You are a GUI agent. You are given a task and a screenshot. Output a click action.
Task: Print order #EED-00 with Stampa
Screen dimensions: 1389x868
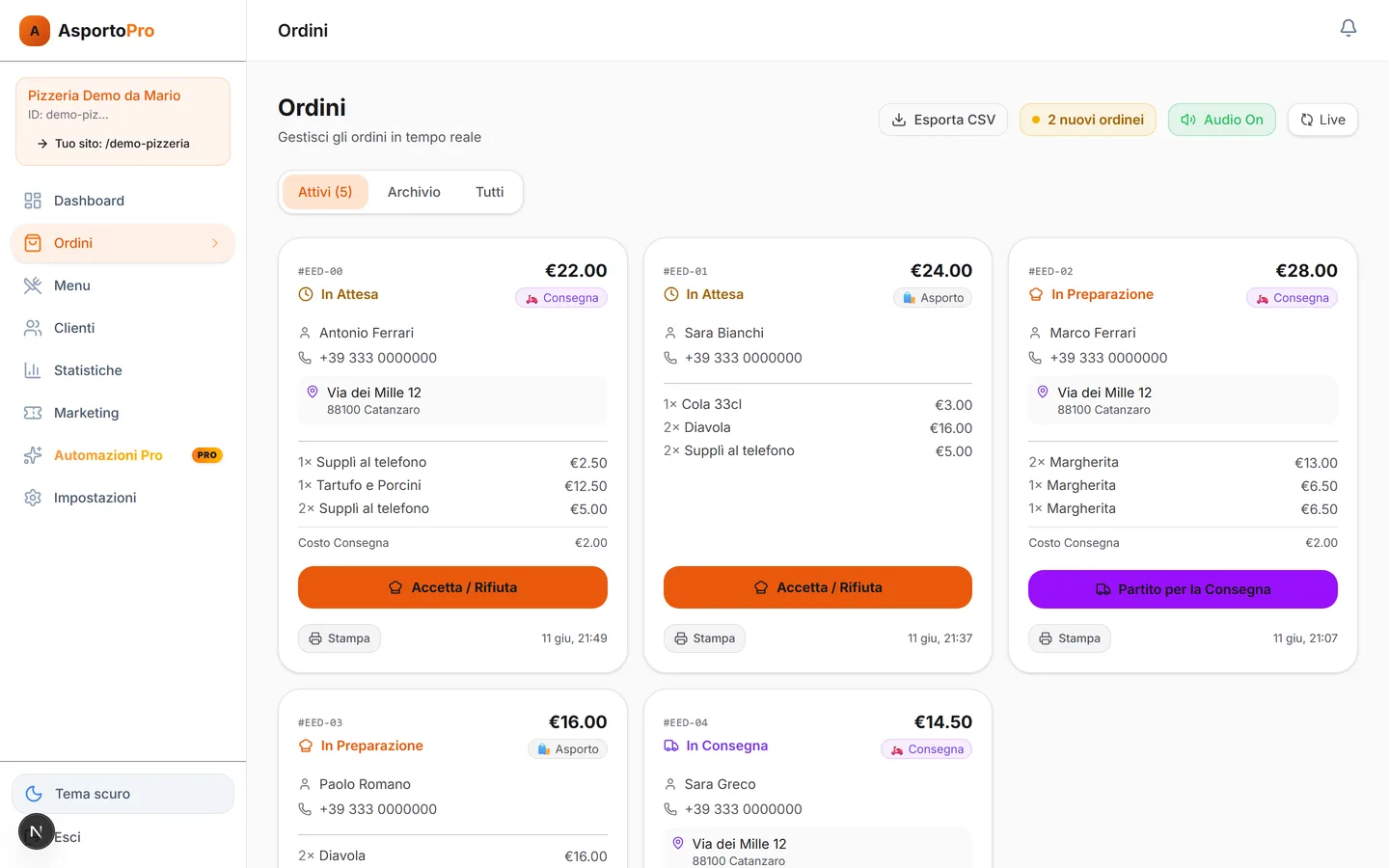pos(340,638)
